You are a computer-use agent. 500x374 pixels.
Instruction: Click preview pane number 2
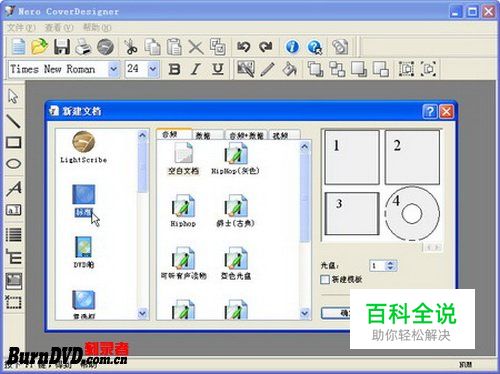pyautogui.click(x=412, y=157)
